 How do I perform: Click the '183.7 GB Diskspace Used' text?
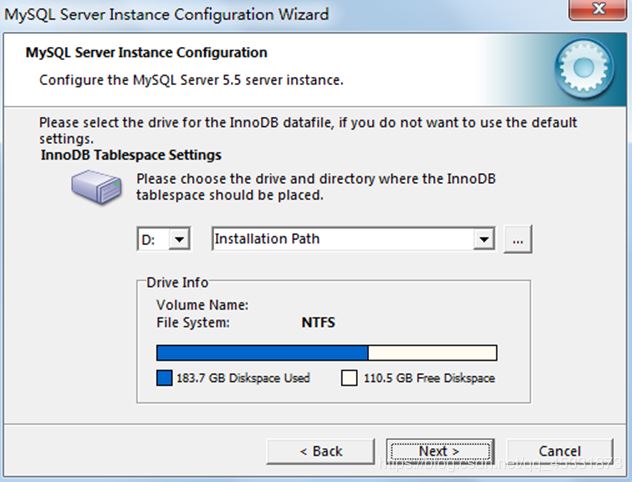coord(243,378)
